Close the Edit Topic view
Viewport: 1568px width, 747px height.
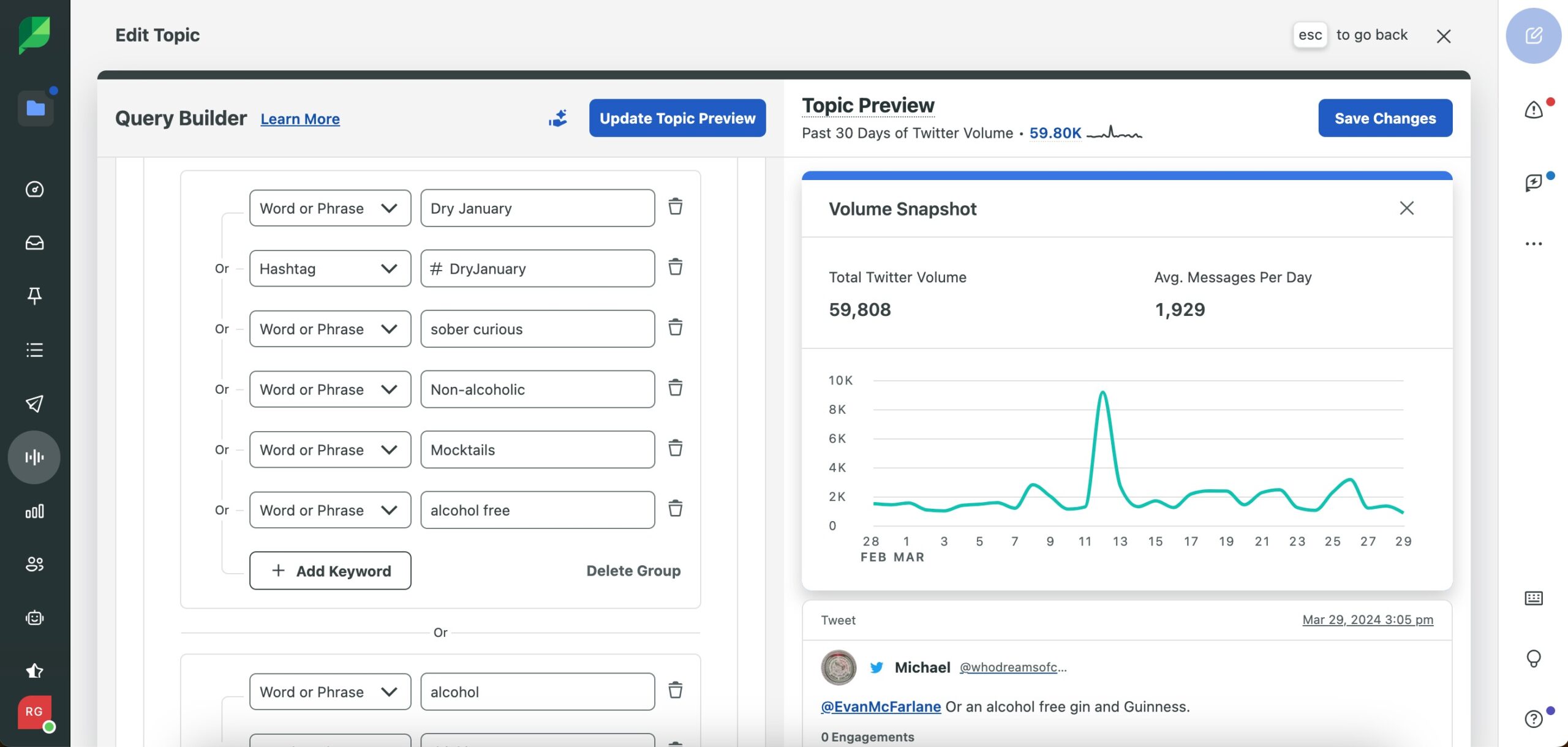click(1444, 36)
